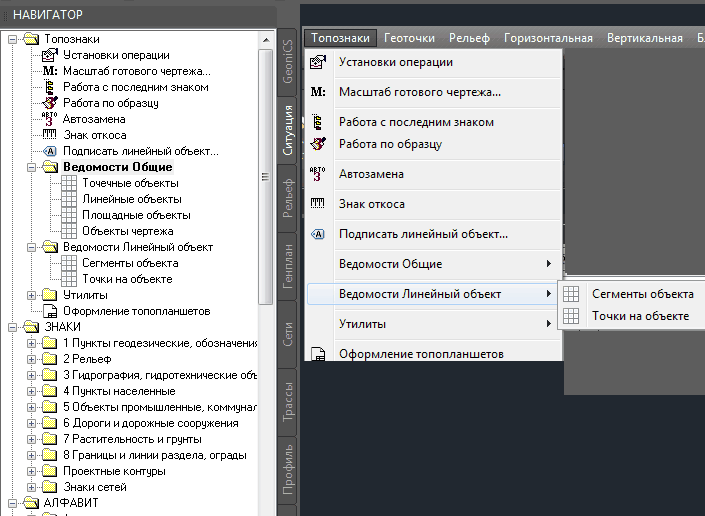
Task: Expand the 2 Рельеф folder in the tree
Action: coord(31,359)
